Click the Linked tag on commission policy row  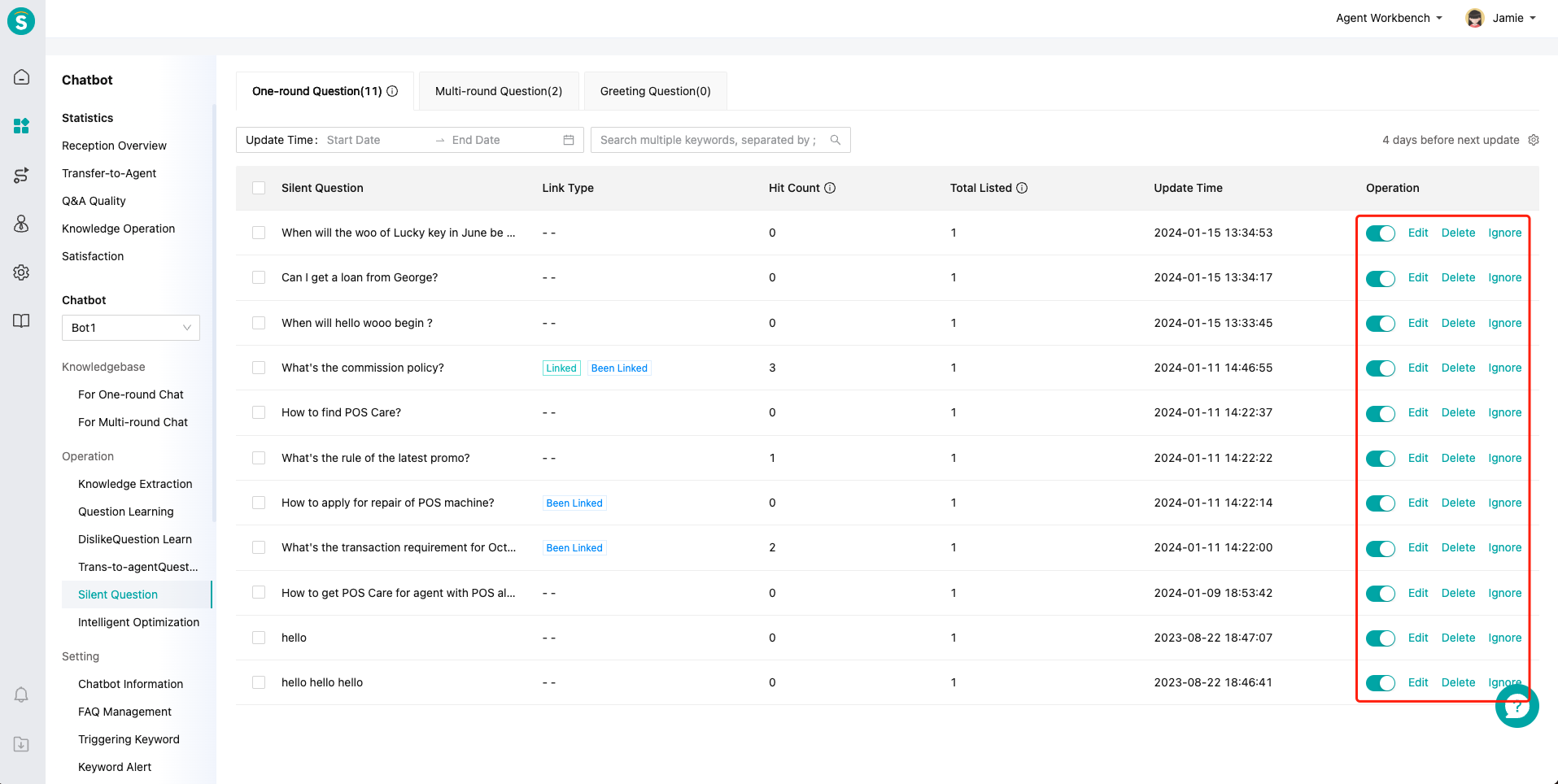tap(561, 368)
